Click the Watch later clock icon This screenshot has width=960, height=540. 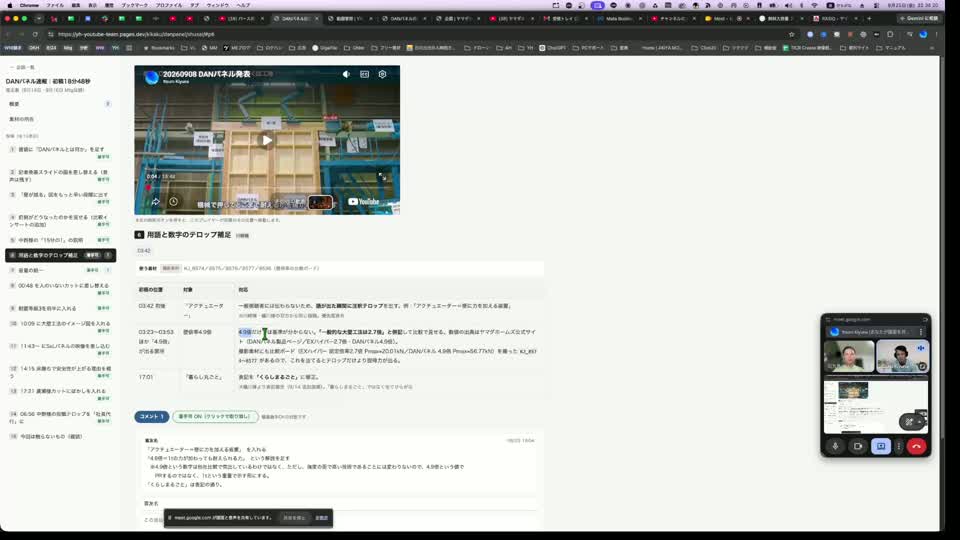[173, 201]
